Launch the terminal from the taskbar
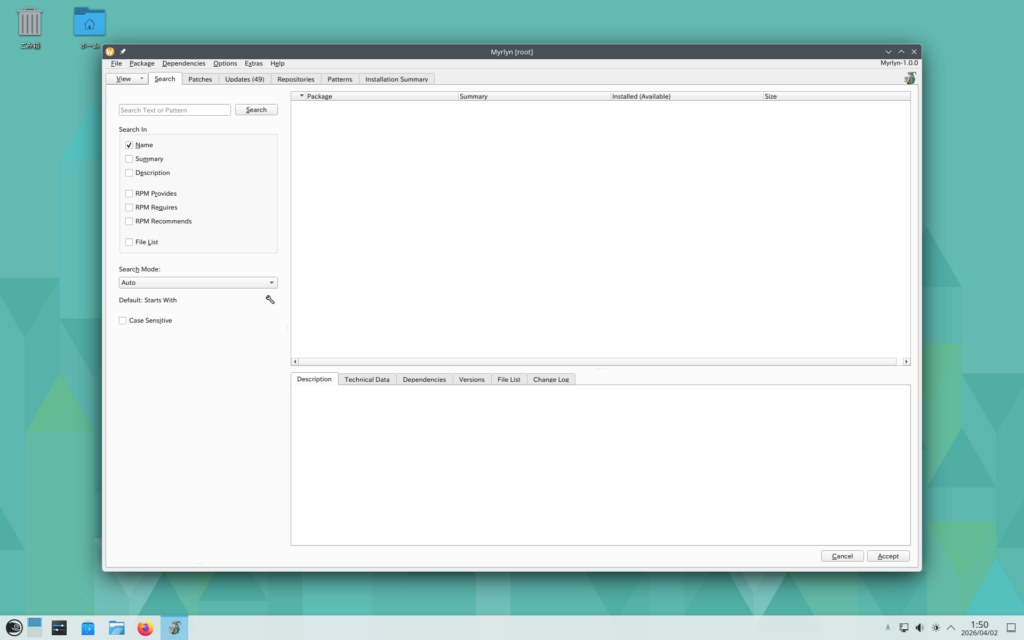The image size is (1024, 640). 60,628
